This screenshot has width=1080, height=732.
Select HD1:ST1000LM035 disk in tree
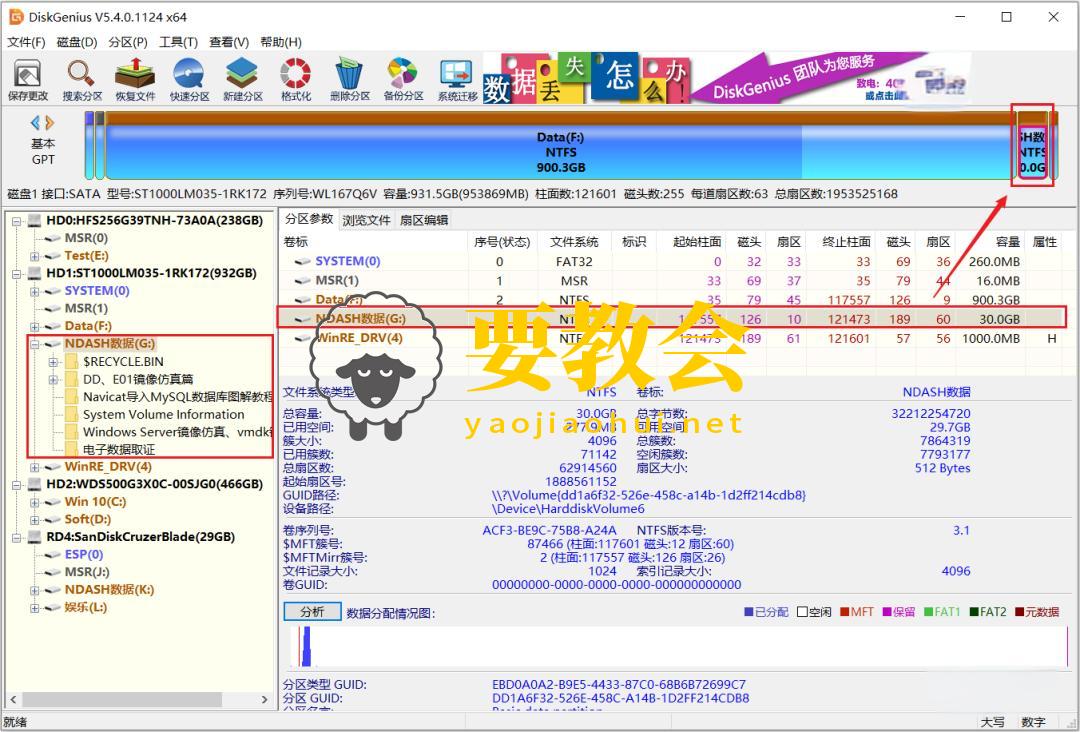151,273
